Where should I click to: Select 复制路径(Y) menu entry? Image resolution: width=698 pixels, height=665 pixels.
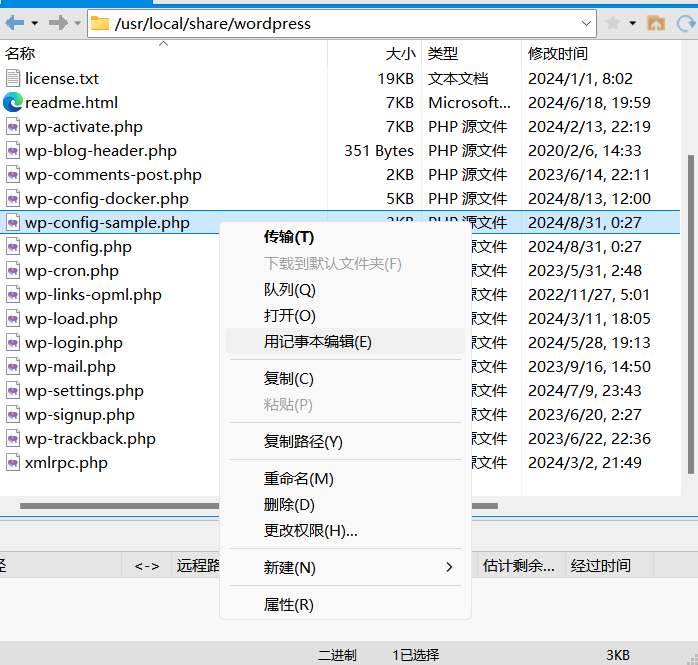[345, 442]
